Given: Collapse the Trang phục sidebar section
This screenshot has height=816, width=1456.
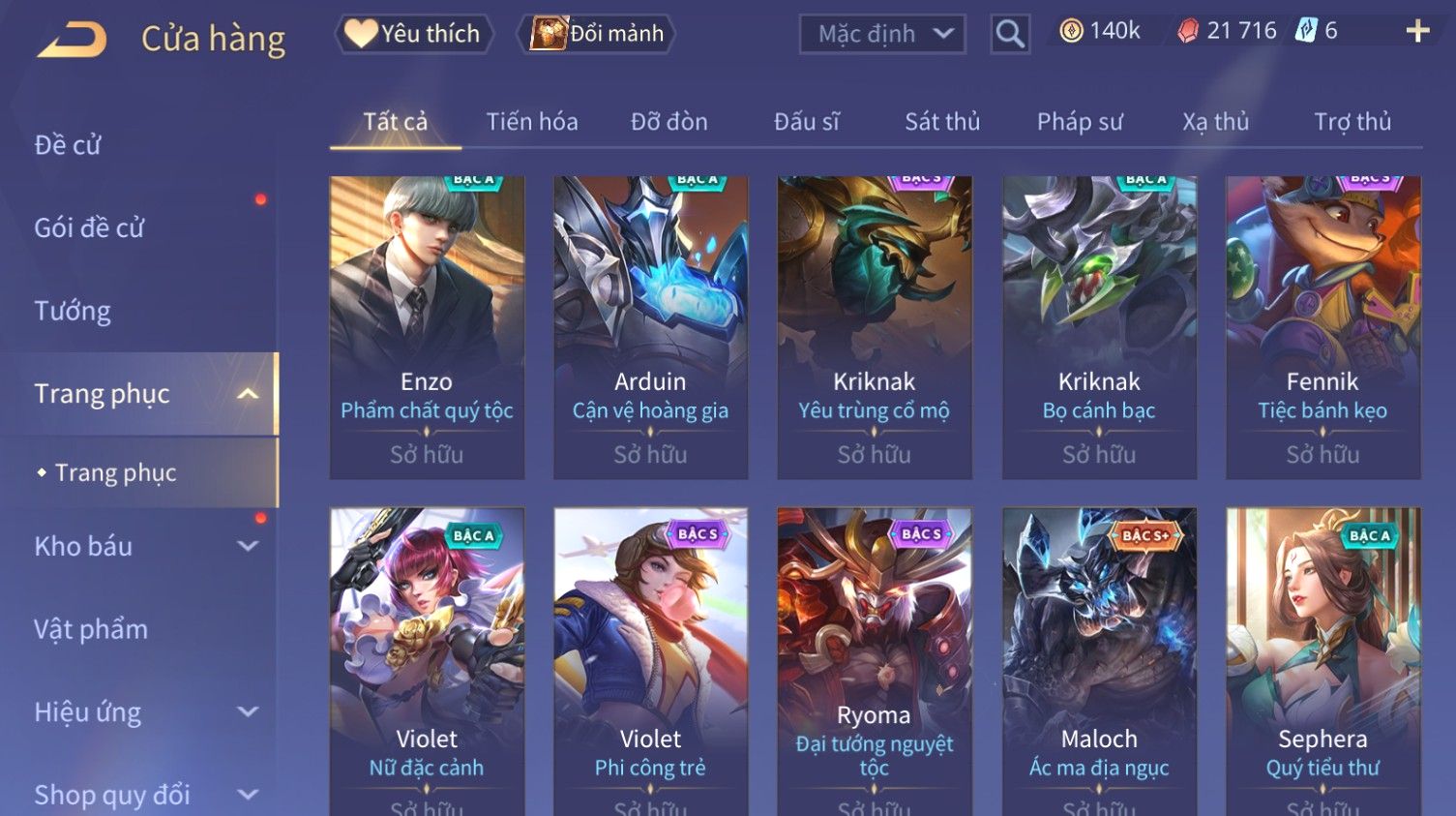Looking at the screenshot, I should tap(248, 393).
